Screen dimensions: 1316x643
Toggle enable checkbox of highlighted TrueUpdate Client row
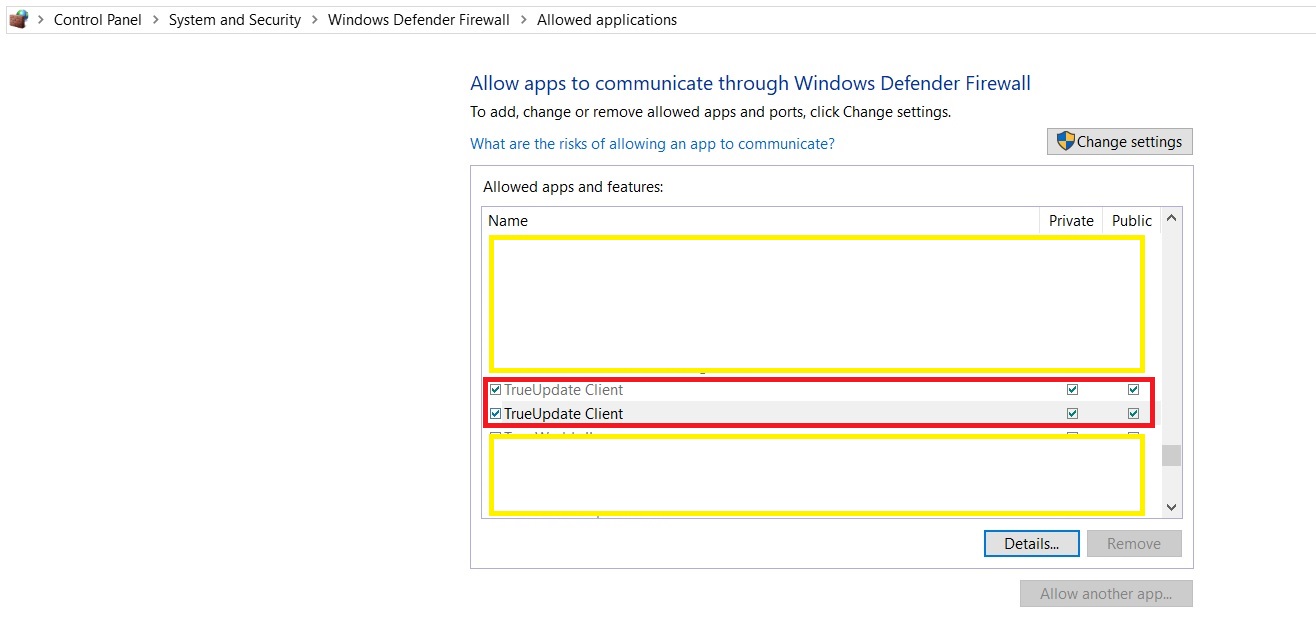[x=495, y=414]
